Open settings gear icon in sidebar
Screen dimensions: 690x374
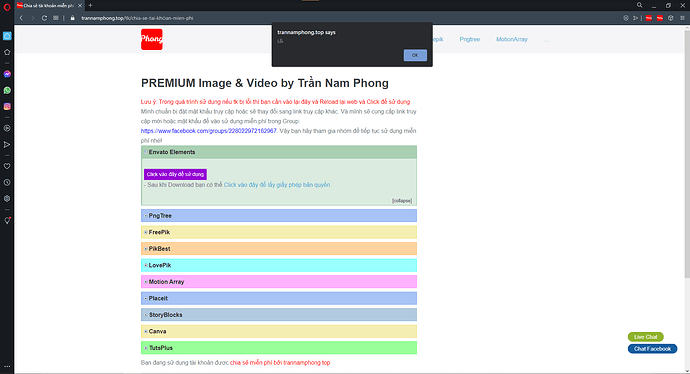7,198
